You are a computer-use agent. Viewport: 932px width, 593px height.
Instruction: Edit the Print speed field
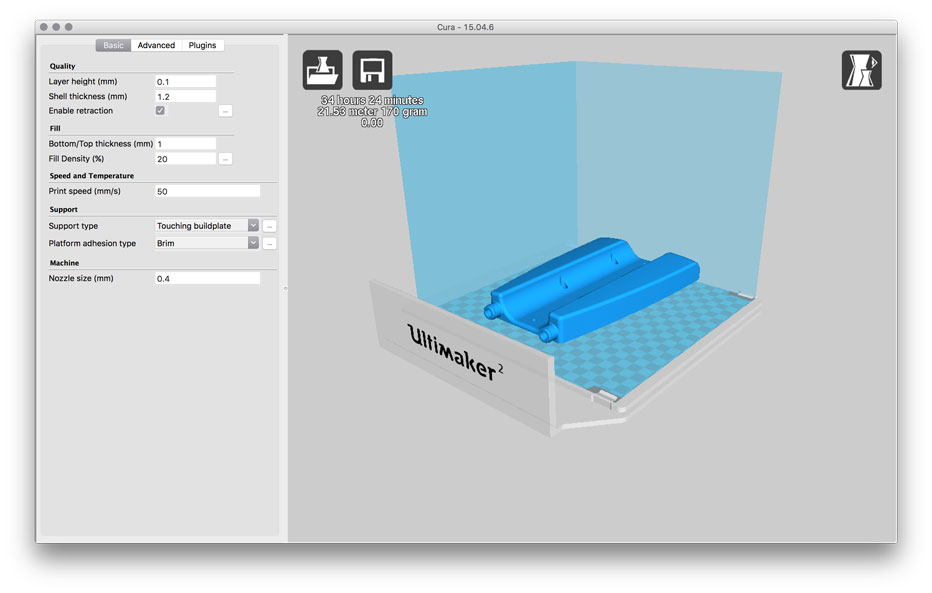[207, 191]
